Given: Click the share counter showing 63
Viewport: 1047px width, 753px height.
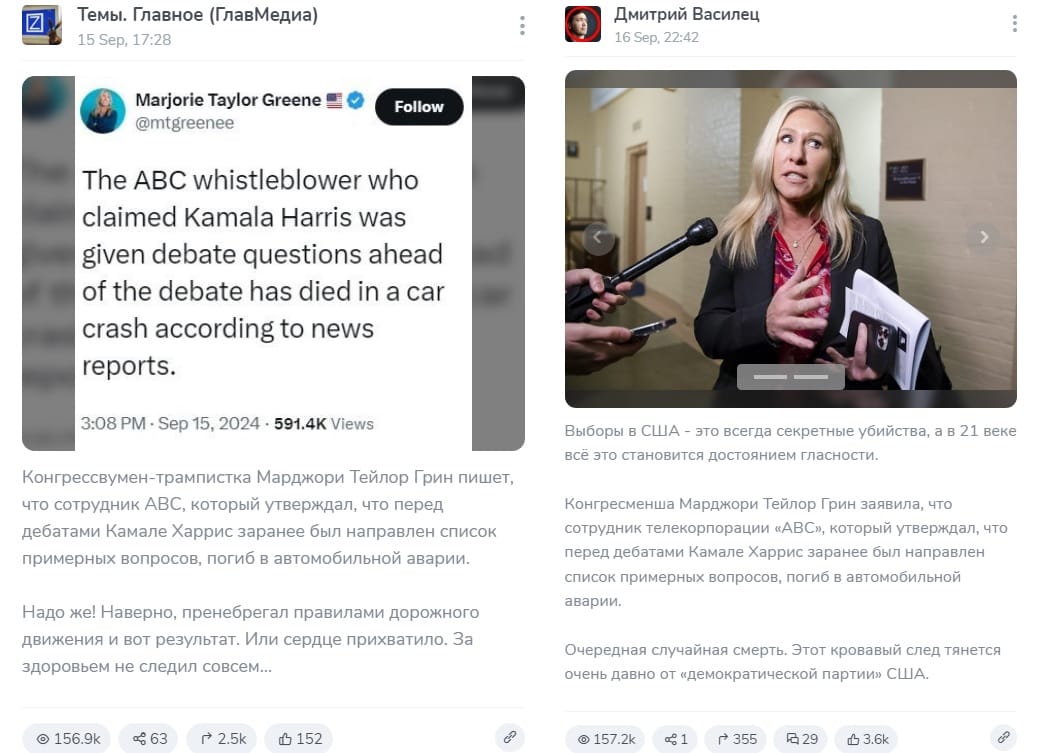Looking at the screenshot, I should coord(149,738).
